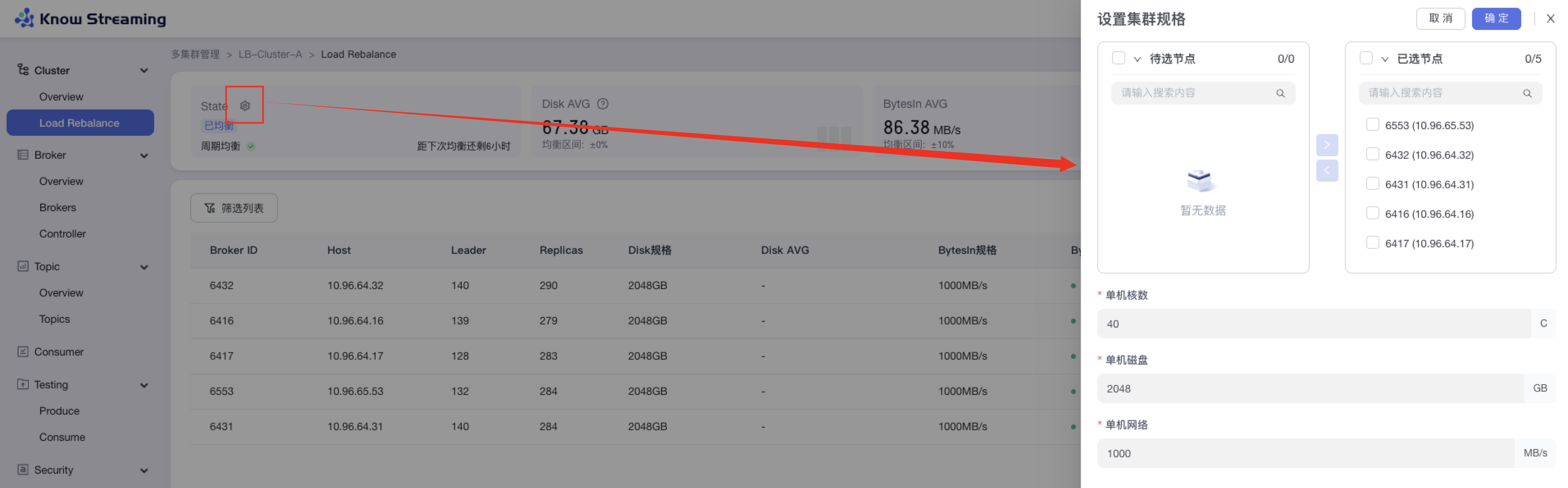Image resolution: width=1568 pixels, height=488 pixels.
Task: Click search icon in 待选节点 panel
Action: [1280, 93]
